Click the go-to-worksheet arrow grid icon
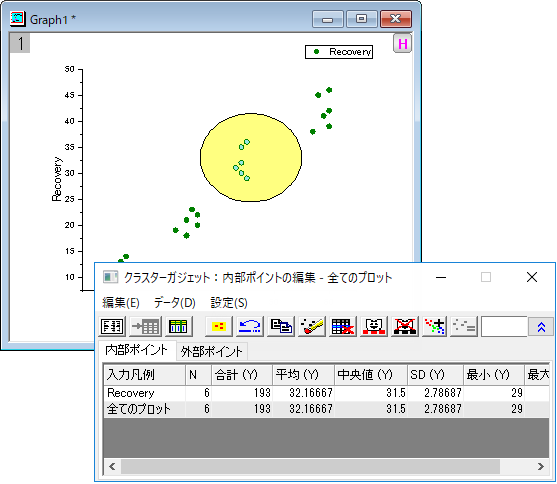Image resolution: width=557 pixels, height=484 pixels. 145,326
